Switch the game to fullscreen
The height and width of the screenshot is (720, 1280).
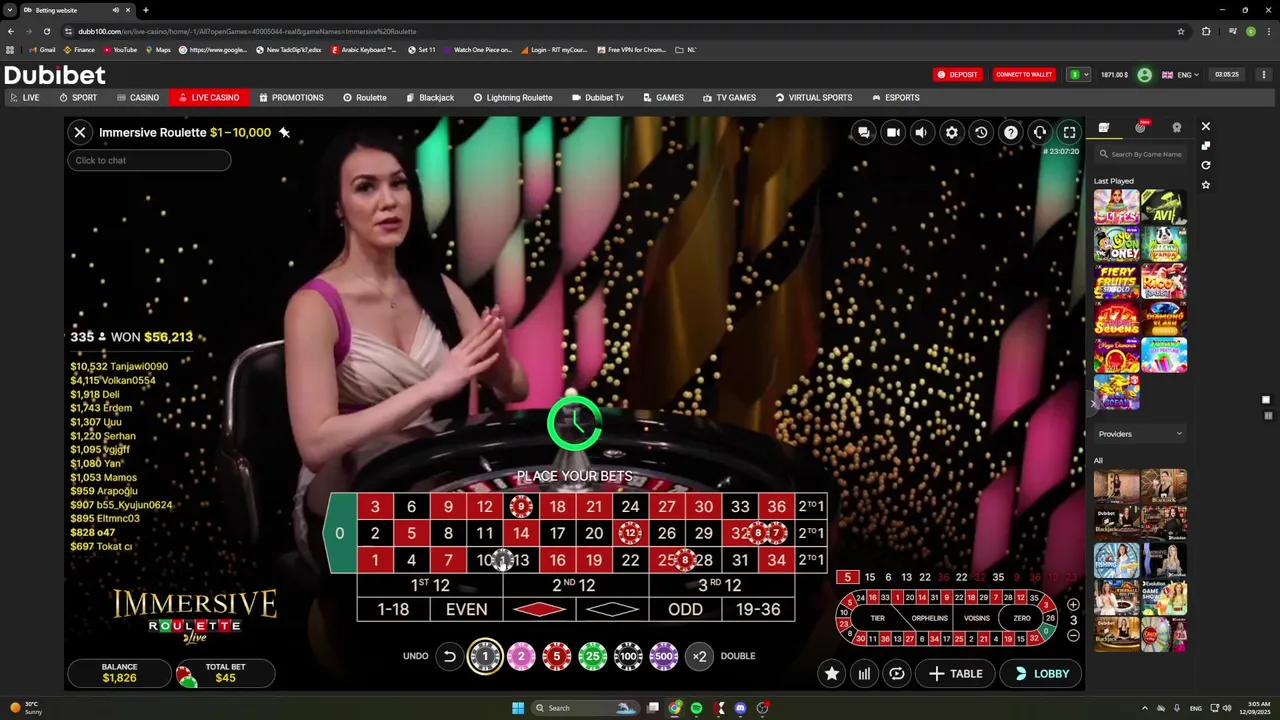[1069, 132]
